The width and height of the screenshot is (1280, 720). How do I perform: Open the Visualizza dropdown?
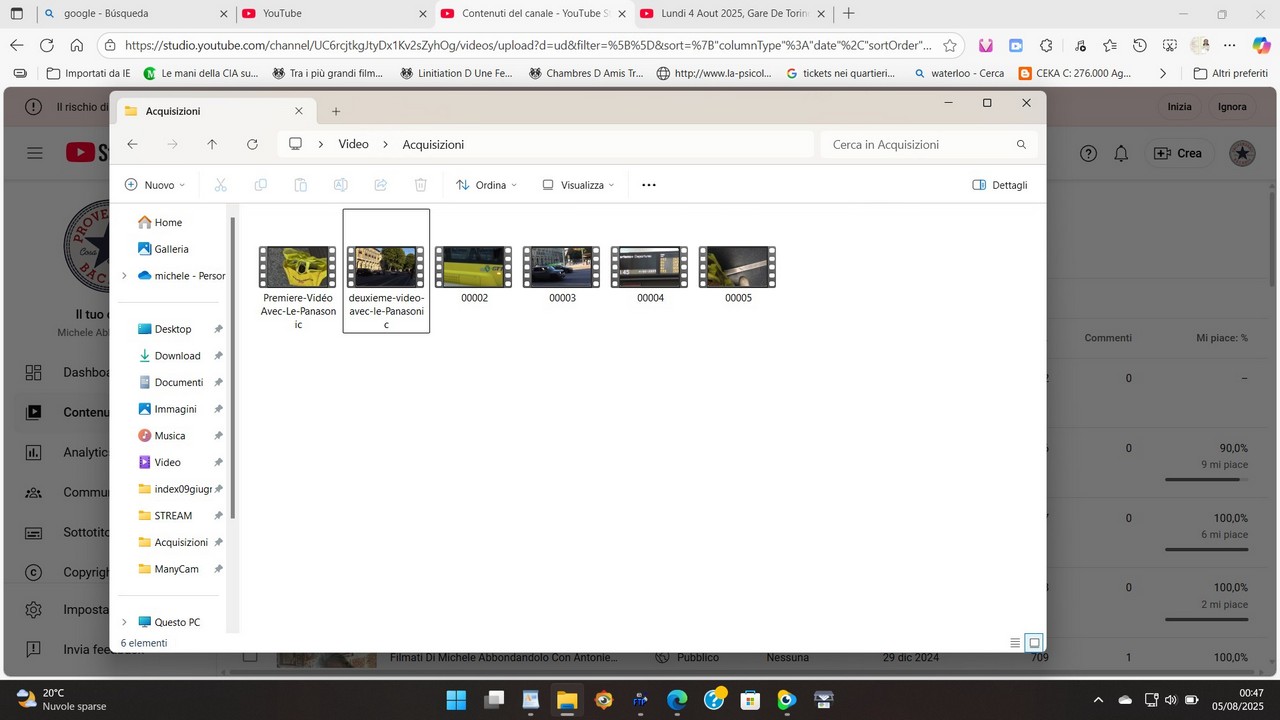[578, 185]
